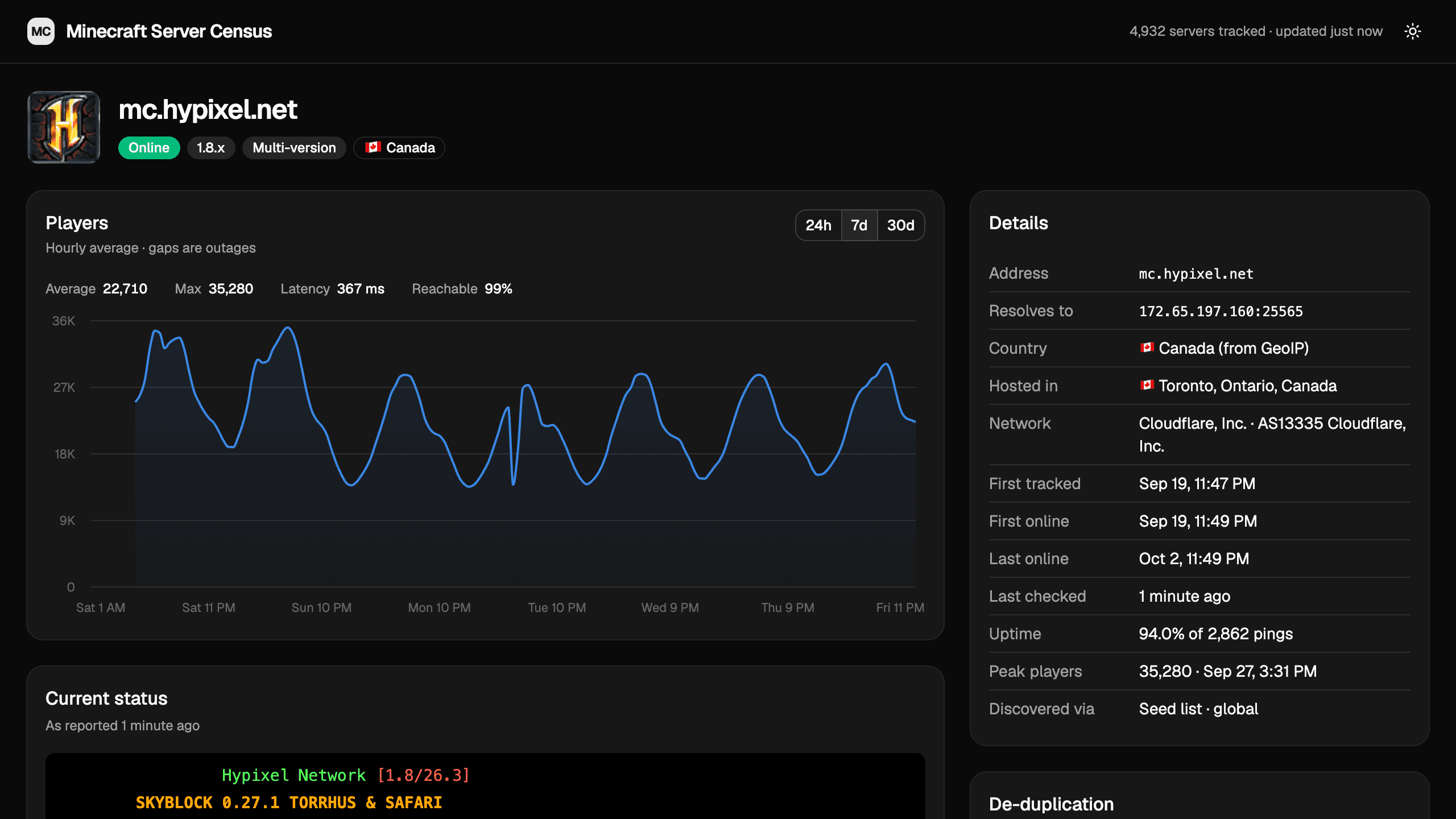1456x819 pixels.
Task: Click the highest peak on player chart line
Action: 288,328
